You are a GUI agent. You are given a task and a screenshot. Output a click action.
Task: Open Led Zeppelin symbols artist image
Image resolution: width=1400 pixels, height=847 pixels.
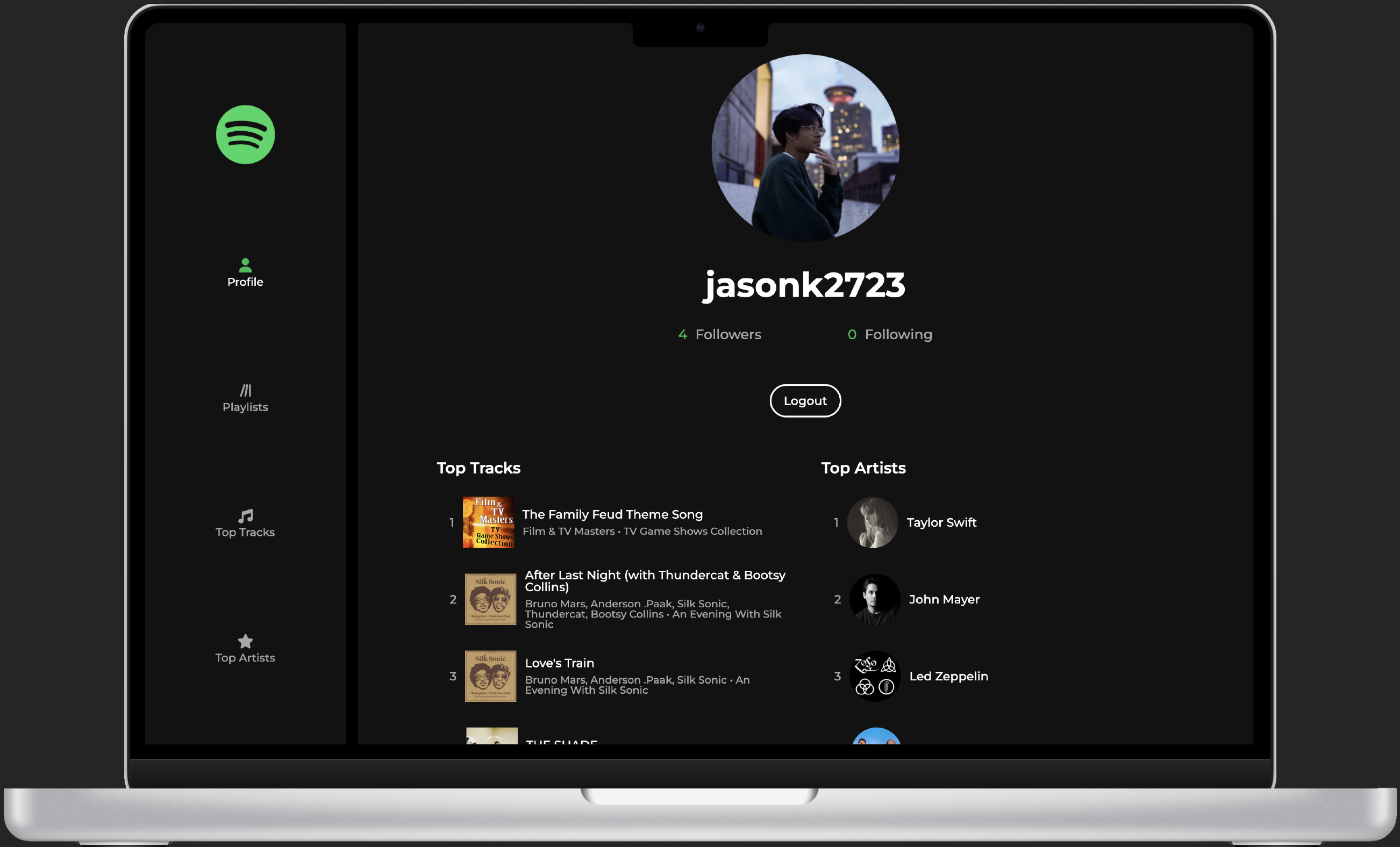[x=875, y=676]
